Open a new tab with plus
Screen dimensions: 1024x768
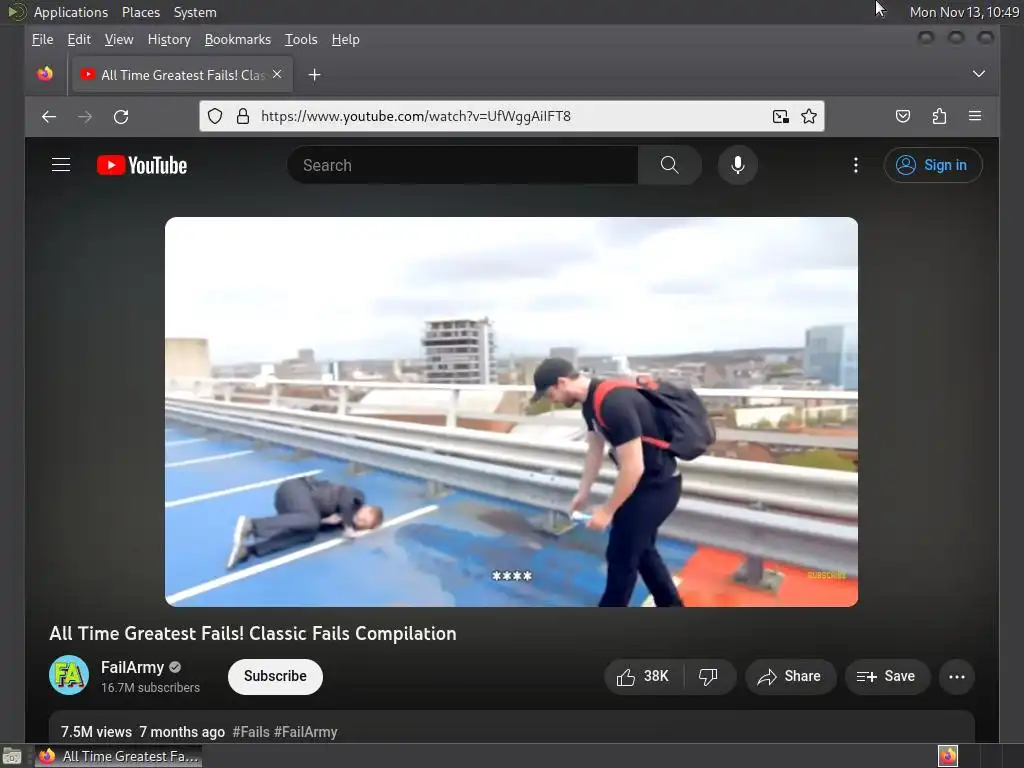(314, 75)
